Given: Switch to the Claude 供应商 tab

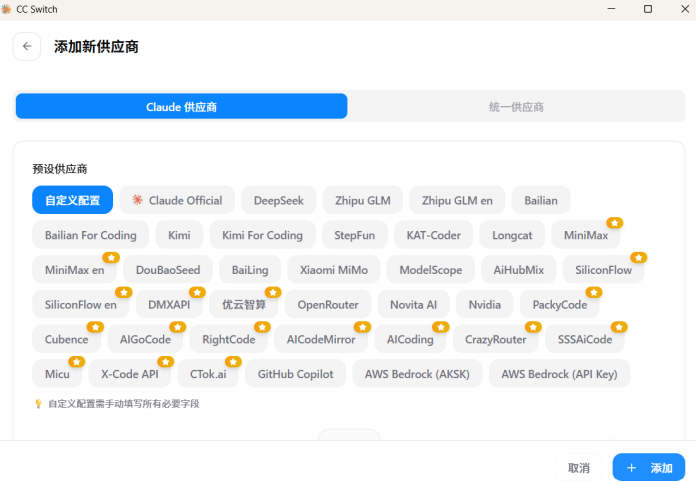Looking at the screenshot, I should click(181, 106).
